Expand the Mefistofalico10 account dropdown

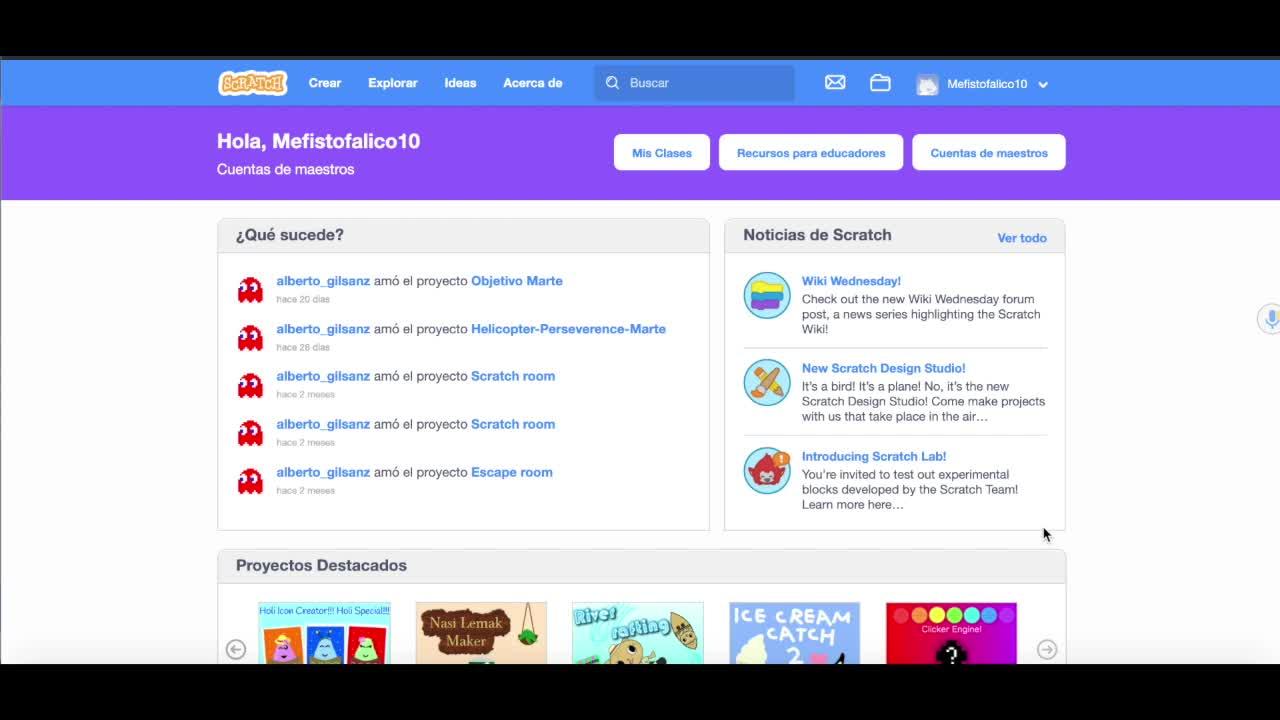pyautogui.click(x=1043, y=85)
